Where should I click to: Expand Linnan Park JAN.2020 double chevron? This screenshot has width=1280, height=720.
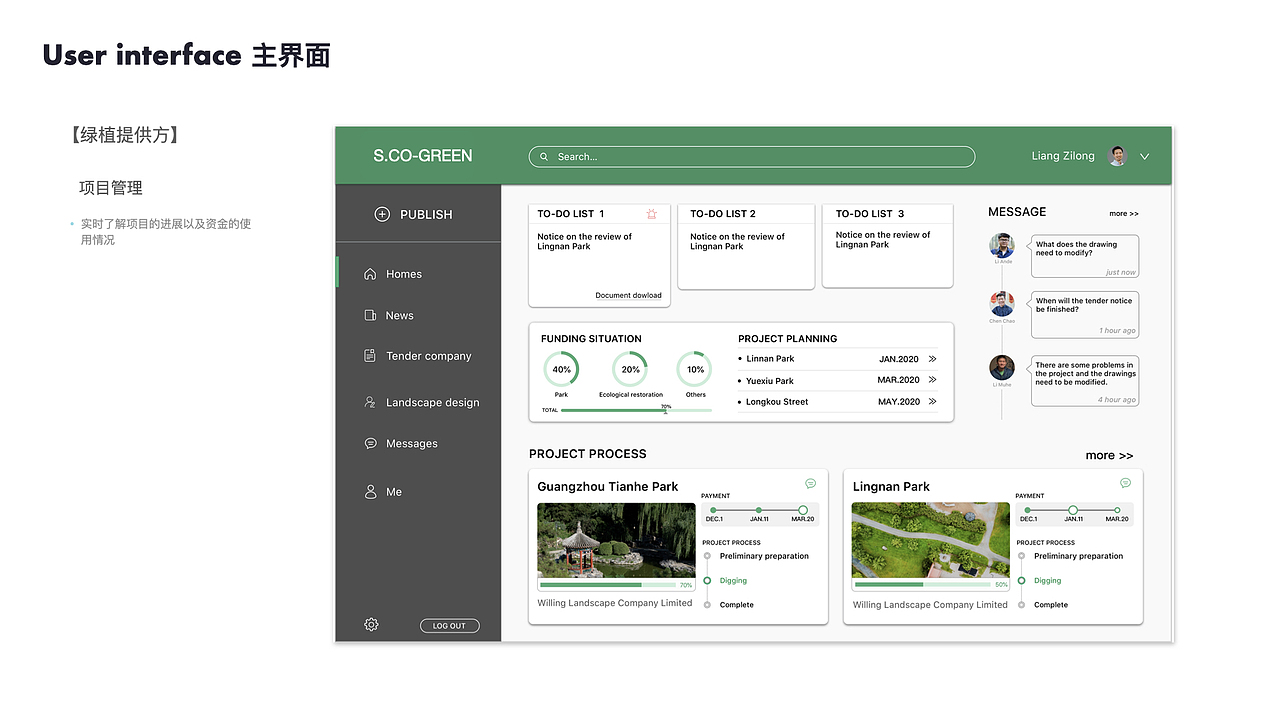point(932,359)
